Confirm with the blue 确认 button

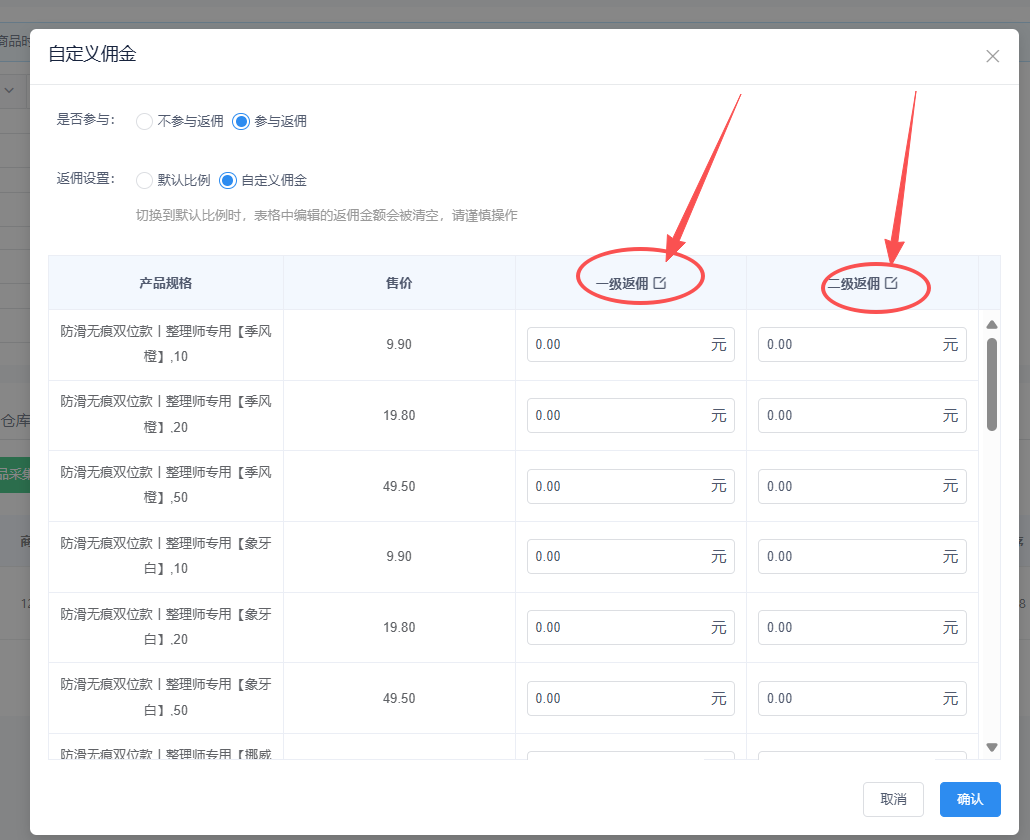[x=970, y=799]
